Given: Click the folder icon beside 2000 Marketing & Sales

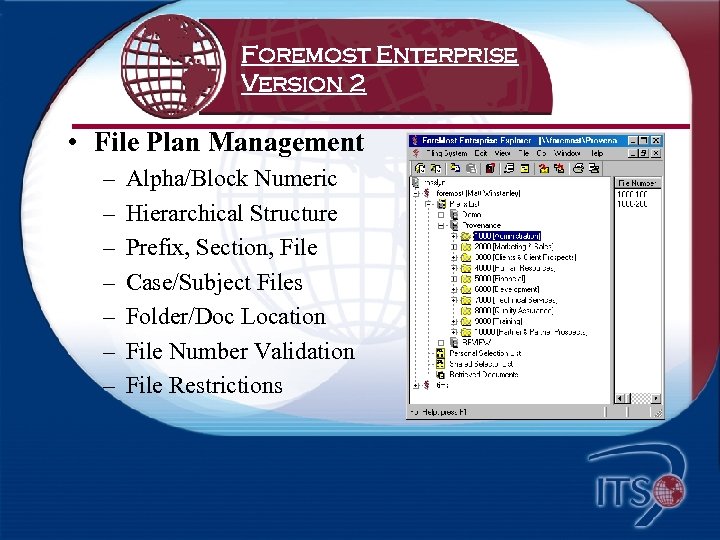Looking at the screenshot, I should click(x=466, y=247).
